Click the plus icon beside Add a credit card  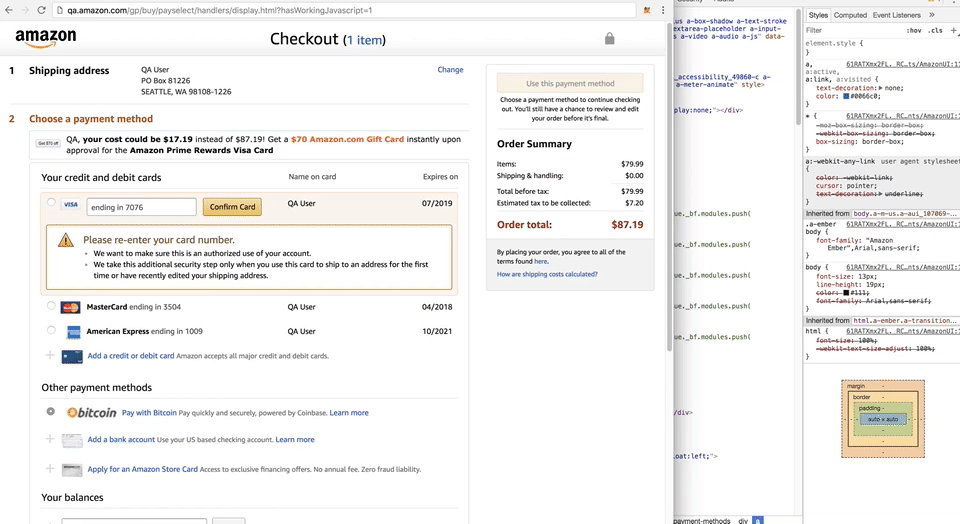tap(50, 355)
